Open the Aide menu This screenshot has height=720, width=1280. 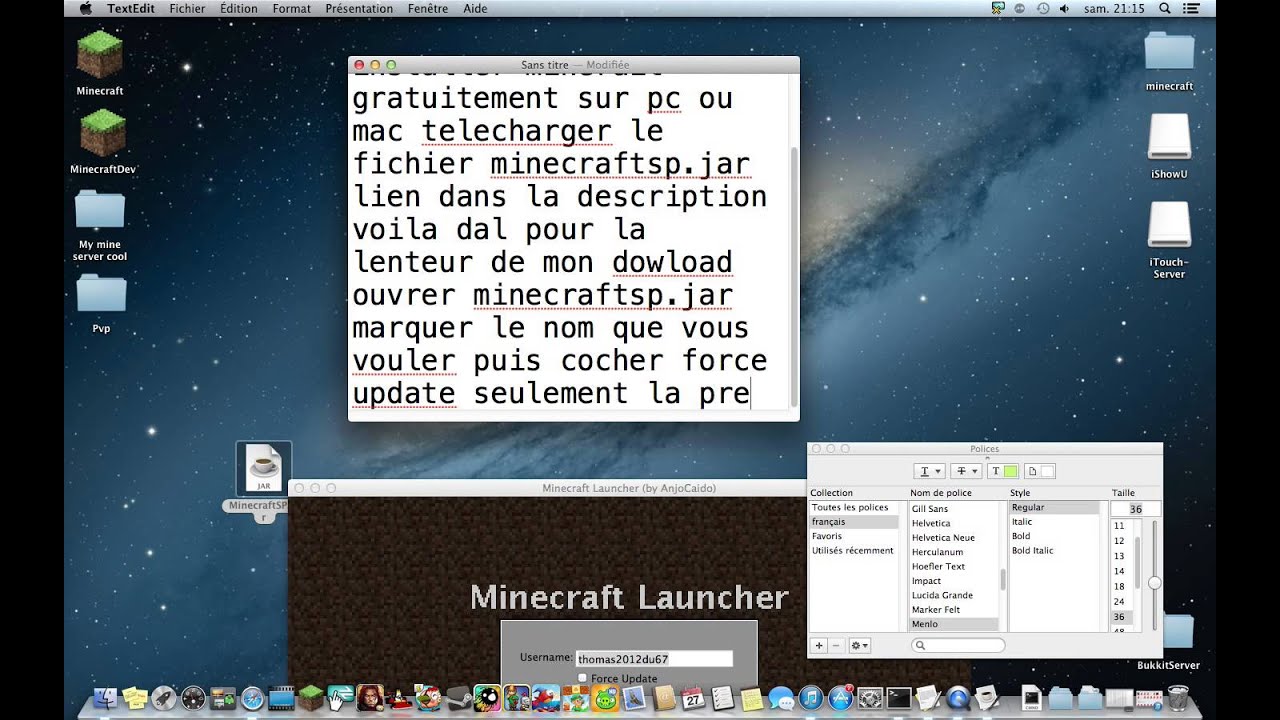(476, 8)
